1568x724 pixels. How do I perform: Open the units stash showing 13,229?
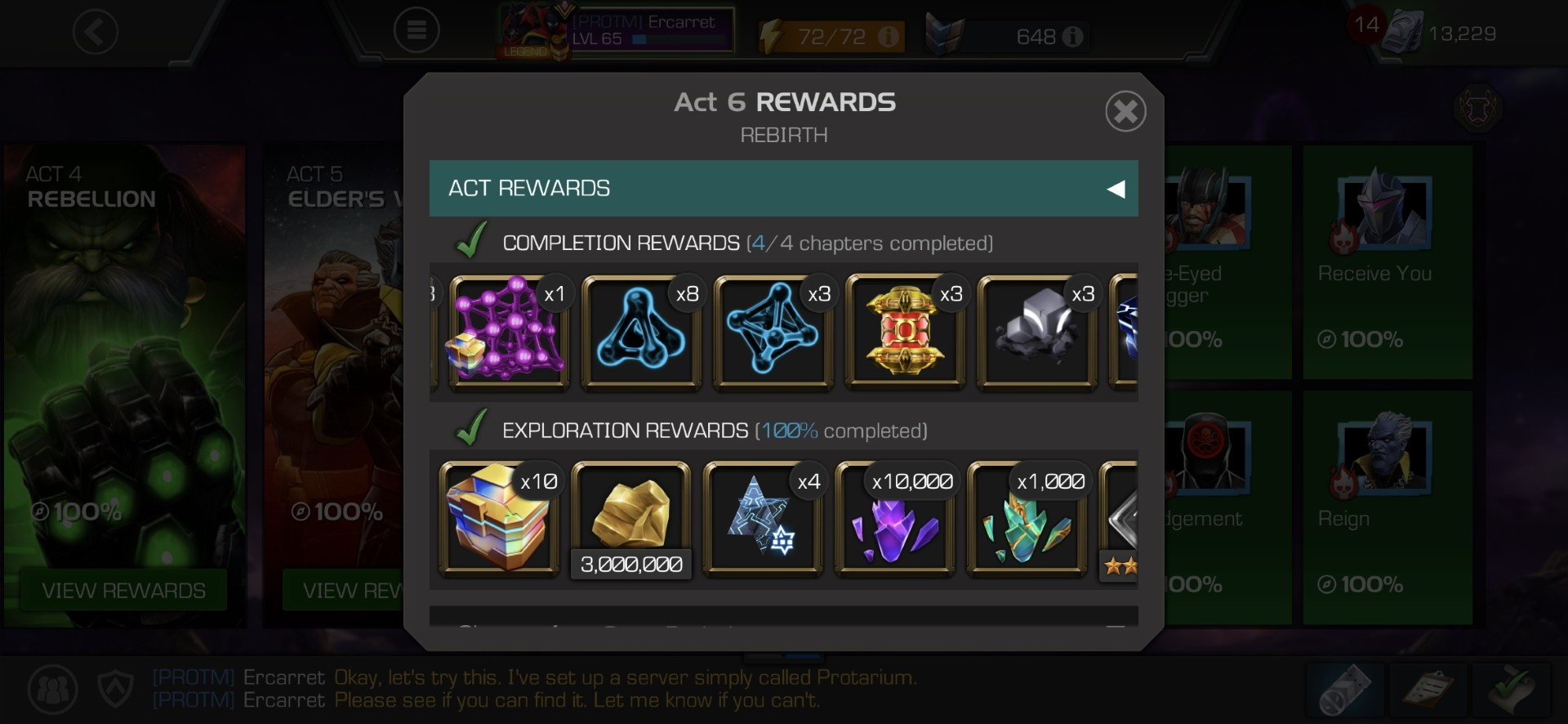tap(1438, 33)
